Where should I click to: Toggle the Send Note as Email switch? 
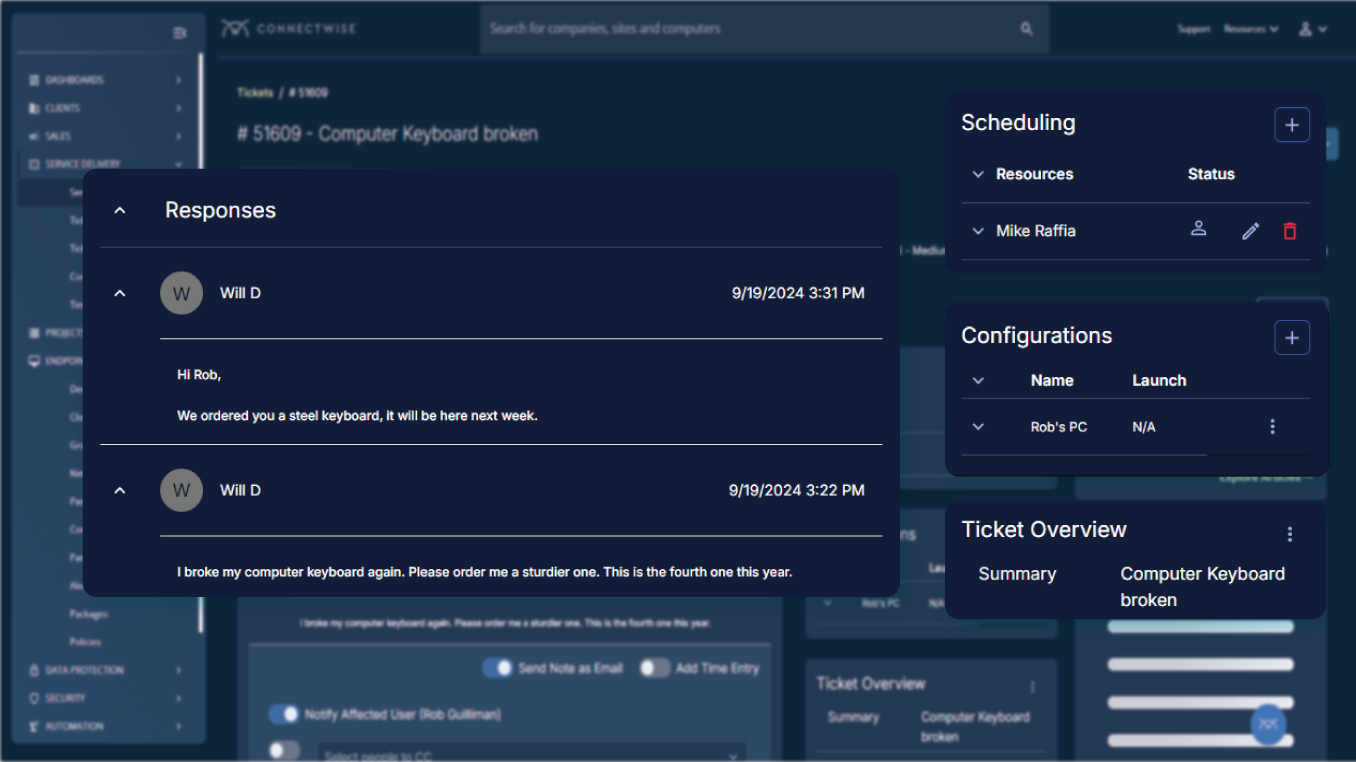coord(497,668)
